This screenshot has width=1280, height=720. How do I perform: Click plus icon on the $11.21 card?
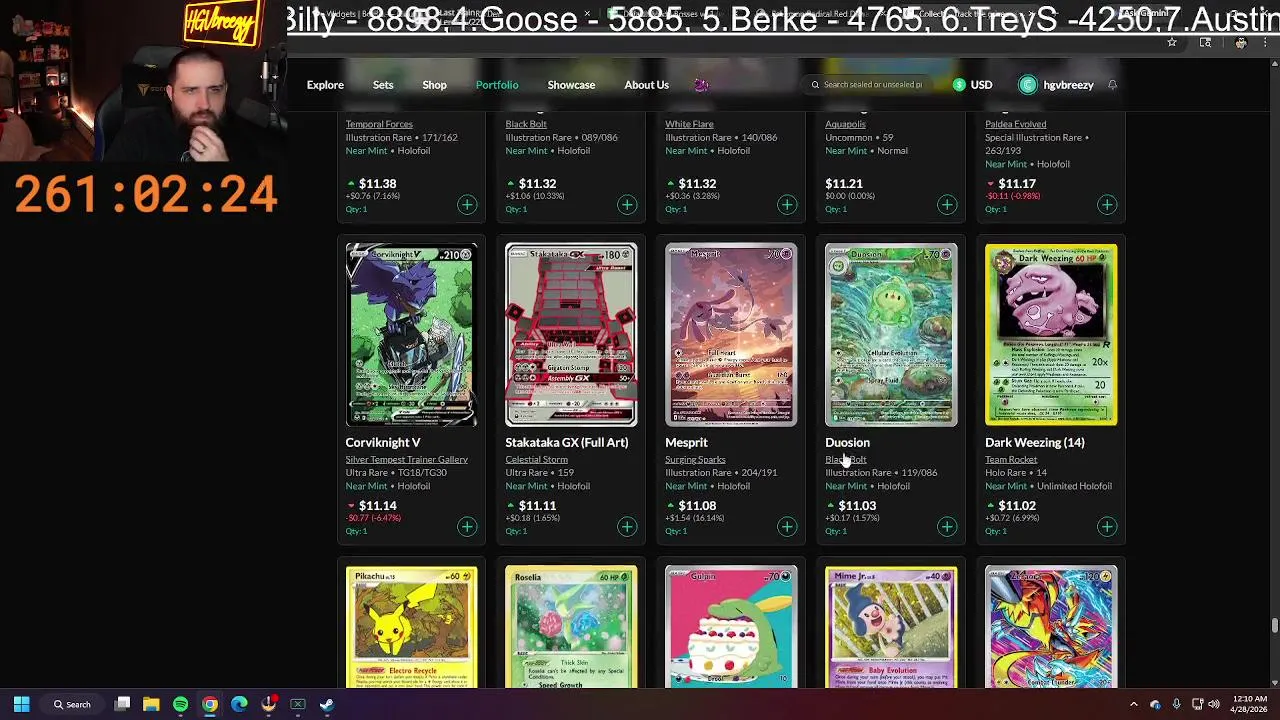pyautogui.click(x=947, y=204)
